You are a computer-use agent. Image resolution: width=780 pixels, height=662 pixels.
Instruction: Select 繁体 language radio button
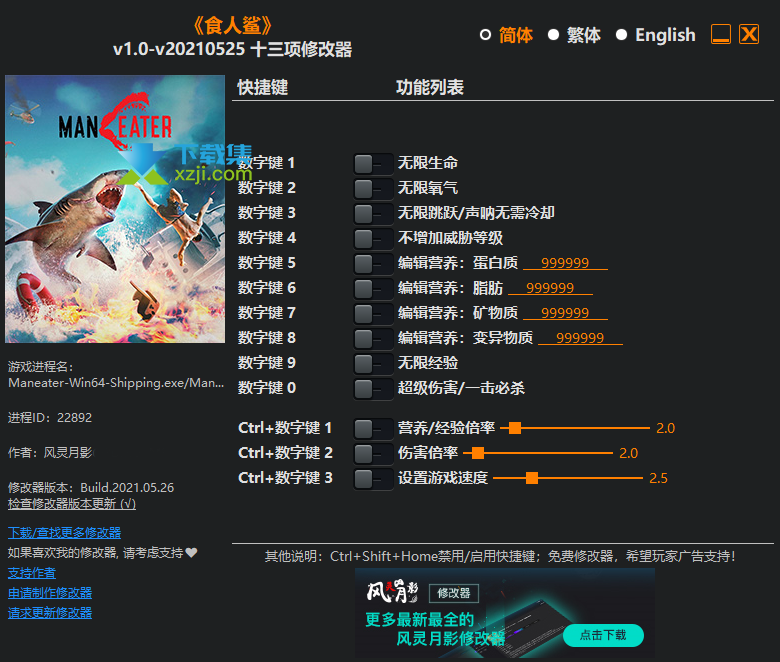(553, 35)
